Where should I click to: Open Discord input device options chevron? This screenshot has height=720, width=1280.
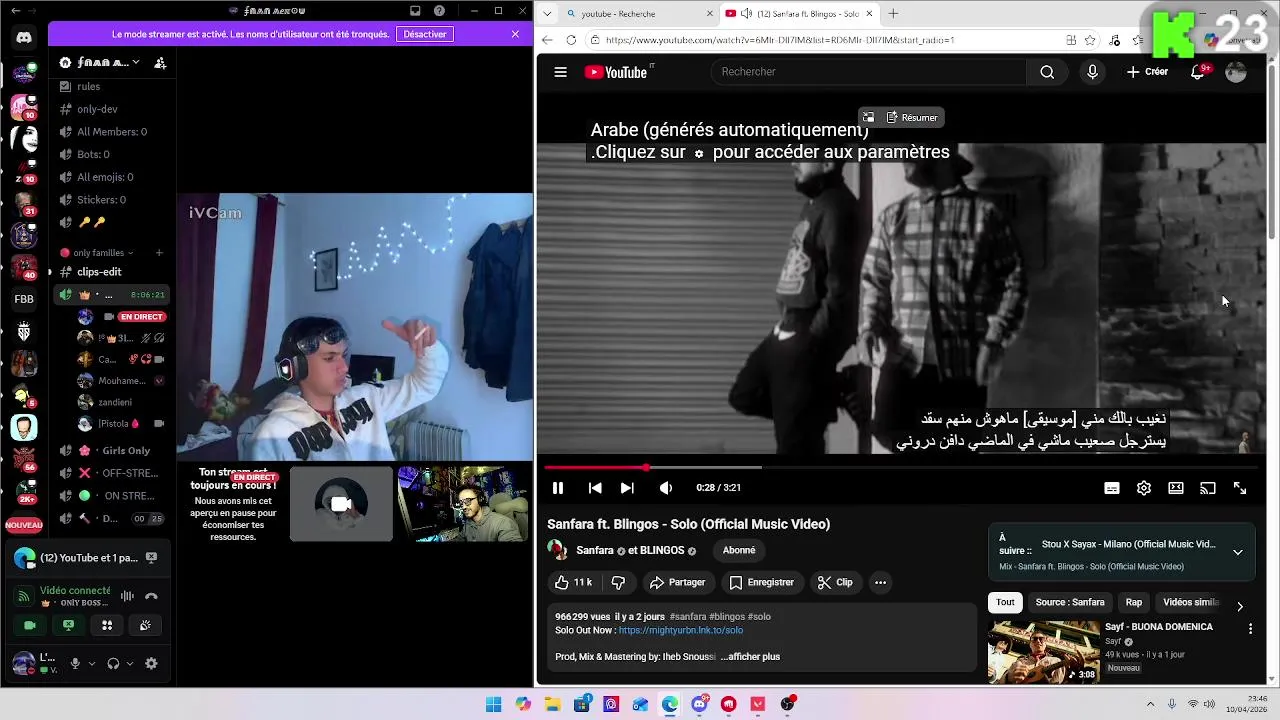92,663
